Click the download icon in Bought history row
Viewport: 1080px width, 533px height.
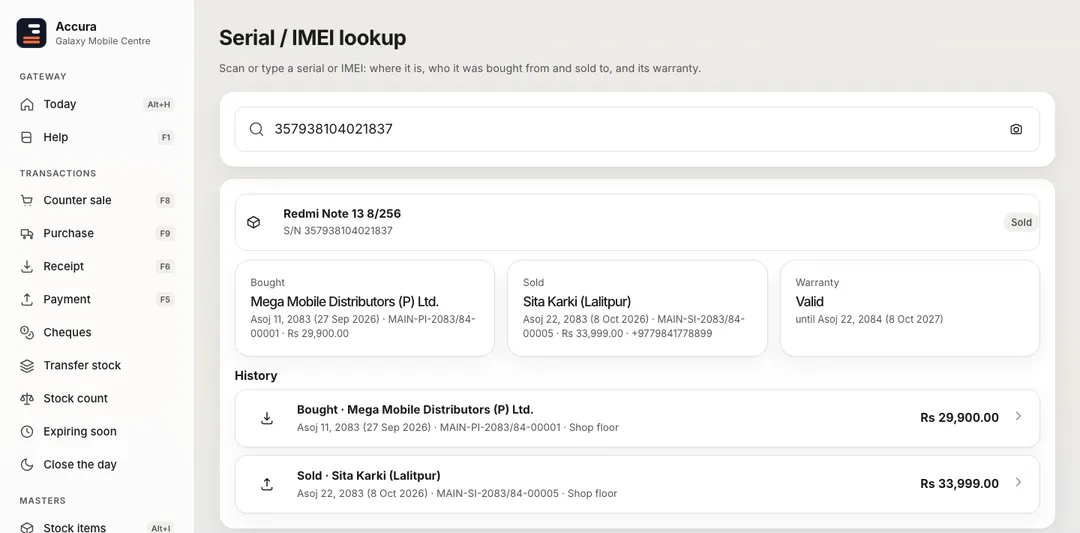tap(267, 419)
